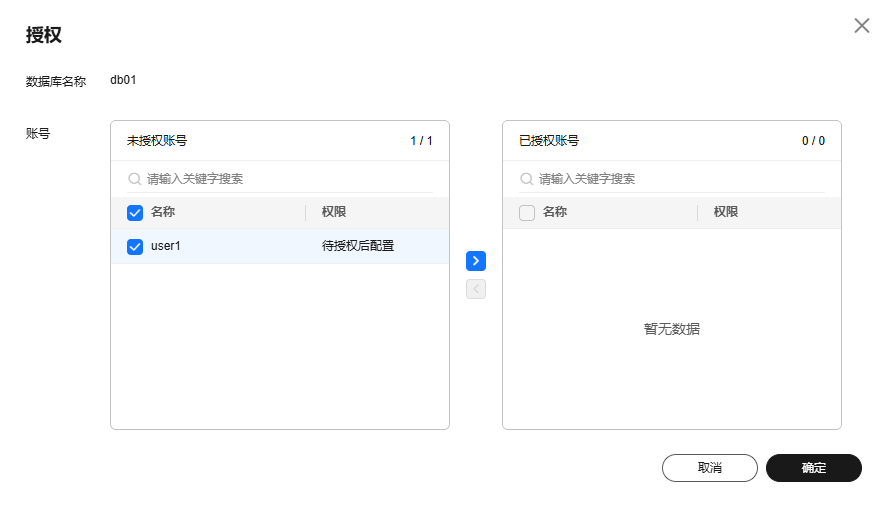This screenshot has width=888, height=506.
Task: Click the 权限 column header in the 已授权账号 panel
Action: coord(726,213)
